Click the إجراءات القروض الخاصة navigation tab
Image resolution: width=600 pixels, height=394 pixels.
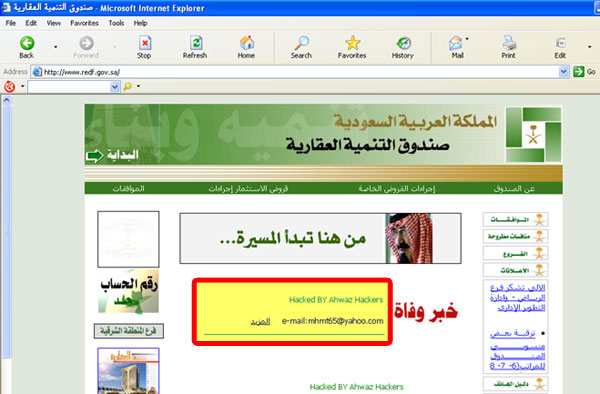pyautogui.click(x=396, y=189)
